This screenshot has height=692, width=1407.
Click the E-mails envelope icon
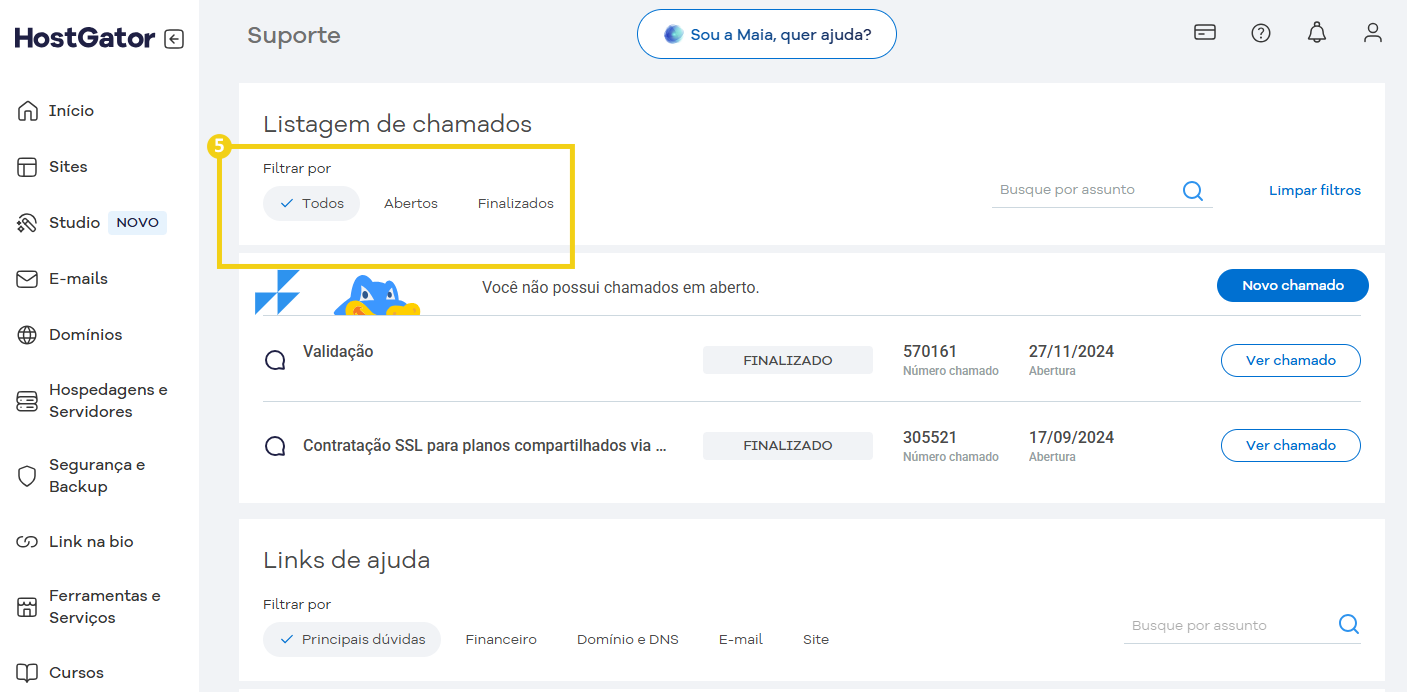tap(27, 279)
